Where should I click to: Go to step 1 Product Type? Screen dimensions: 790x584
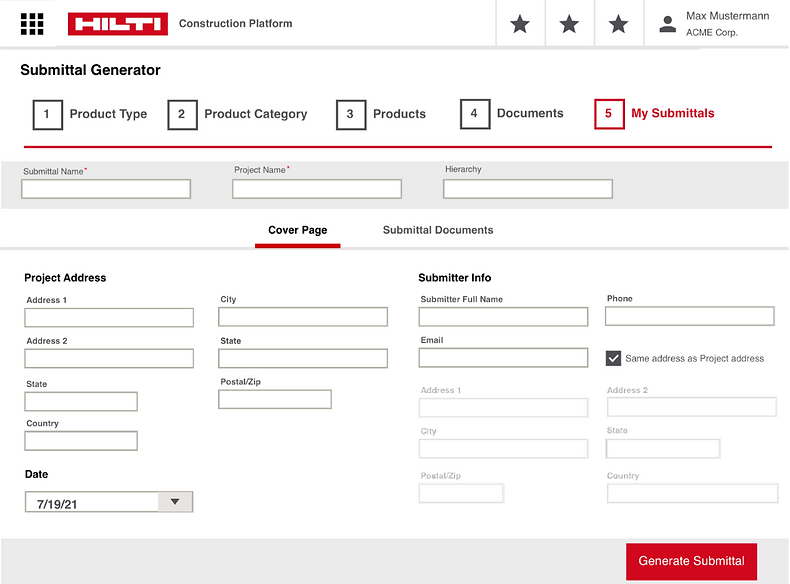pyautogui.click(x=90, y=114)
